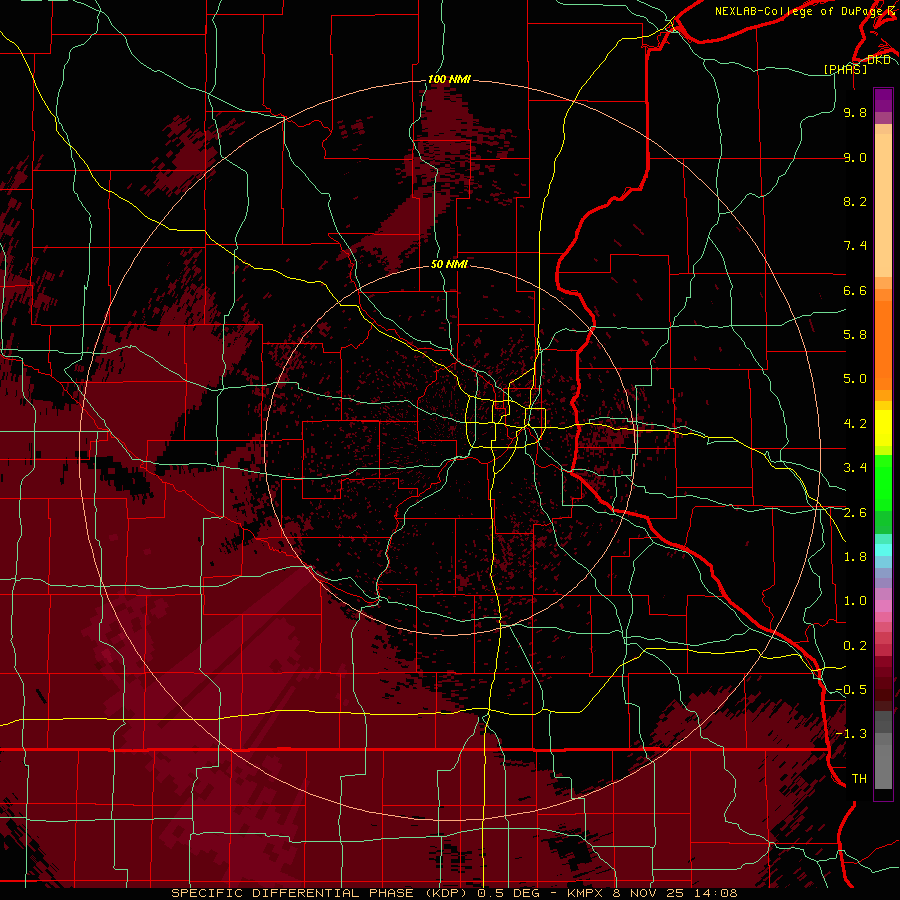Click the KMPX radar station identifier in the caption
This screenshot has width=900, height=900.
(584, 893)
